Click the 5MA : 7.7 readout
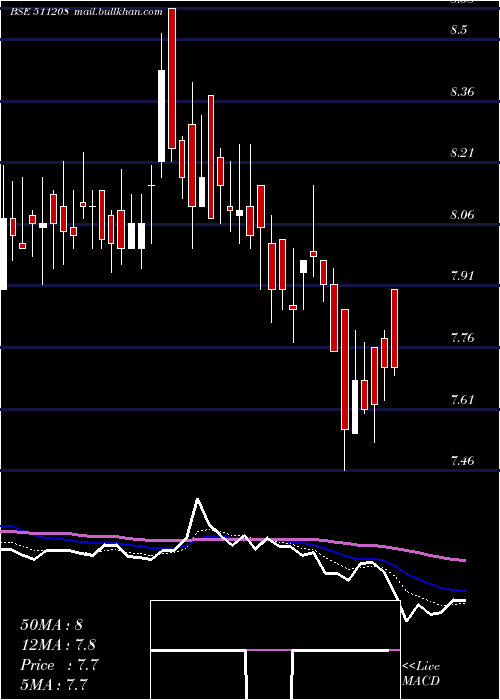This screenshot has height=700, width=500. pyautogui.click(x=54, y=684)
